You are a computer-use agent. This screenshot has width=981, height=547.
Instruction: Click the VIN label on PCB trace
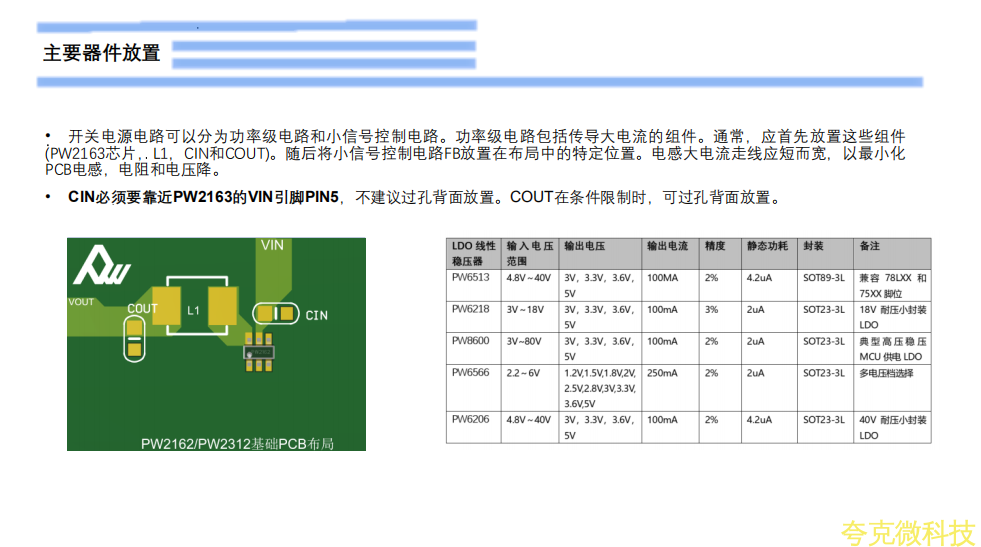click(272, 245)
